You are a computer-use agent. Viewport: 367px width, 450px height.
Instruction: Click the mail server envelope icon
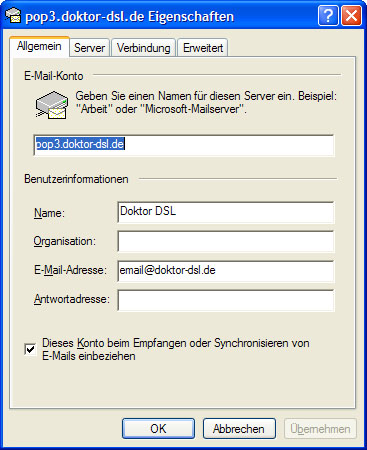coord(52,105)
